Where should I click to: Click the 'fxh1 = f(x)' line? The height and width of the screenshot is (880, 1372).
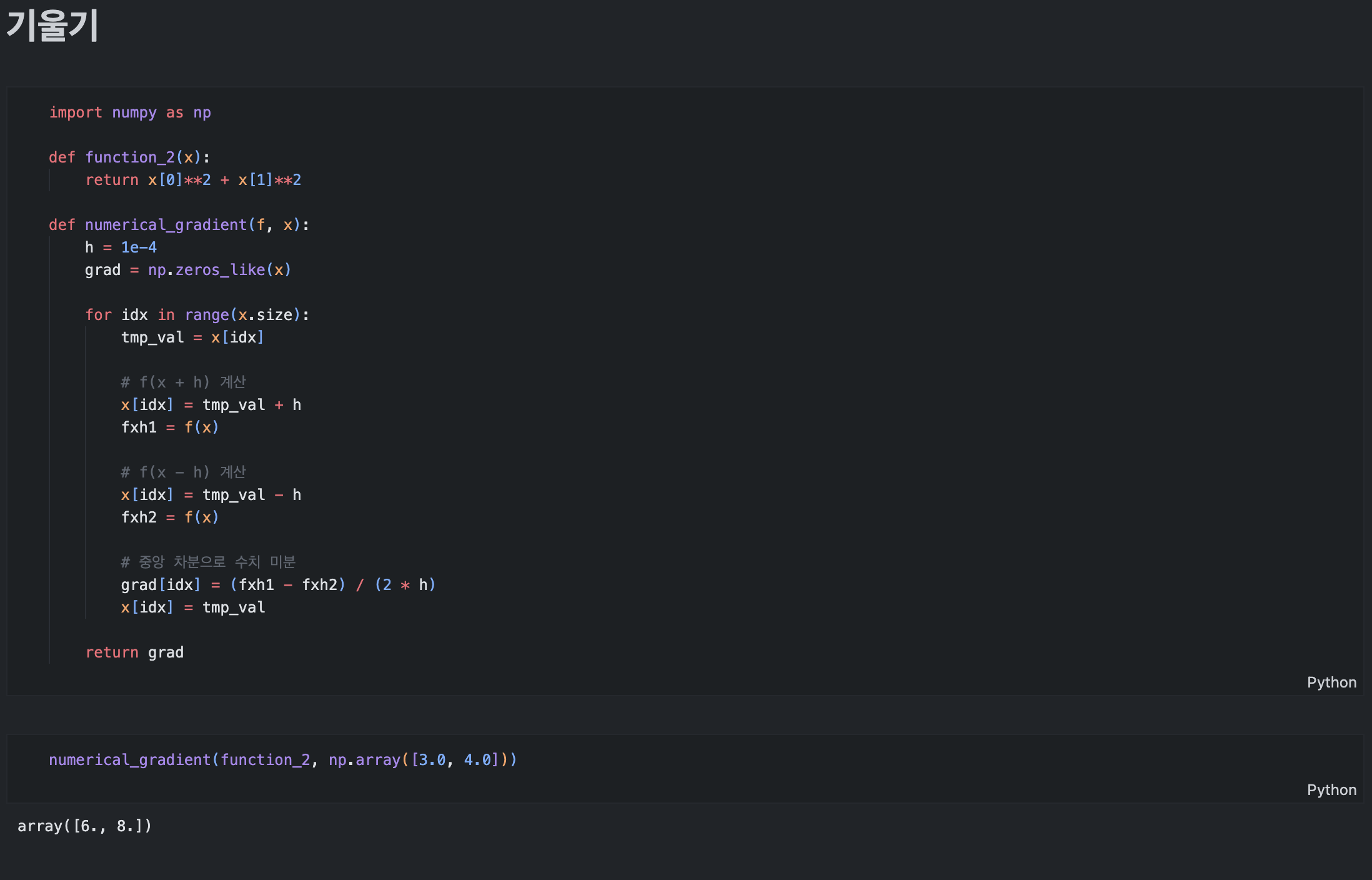(170, 427)
